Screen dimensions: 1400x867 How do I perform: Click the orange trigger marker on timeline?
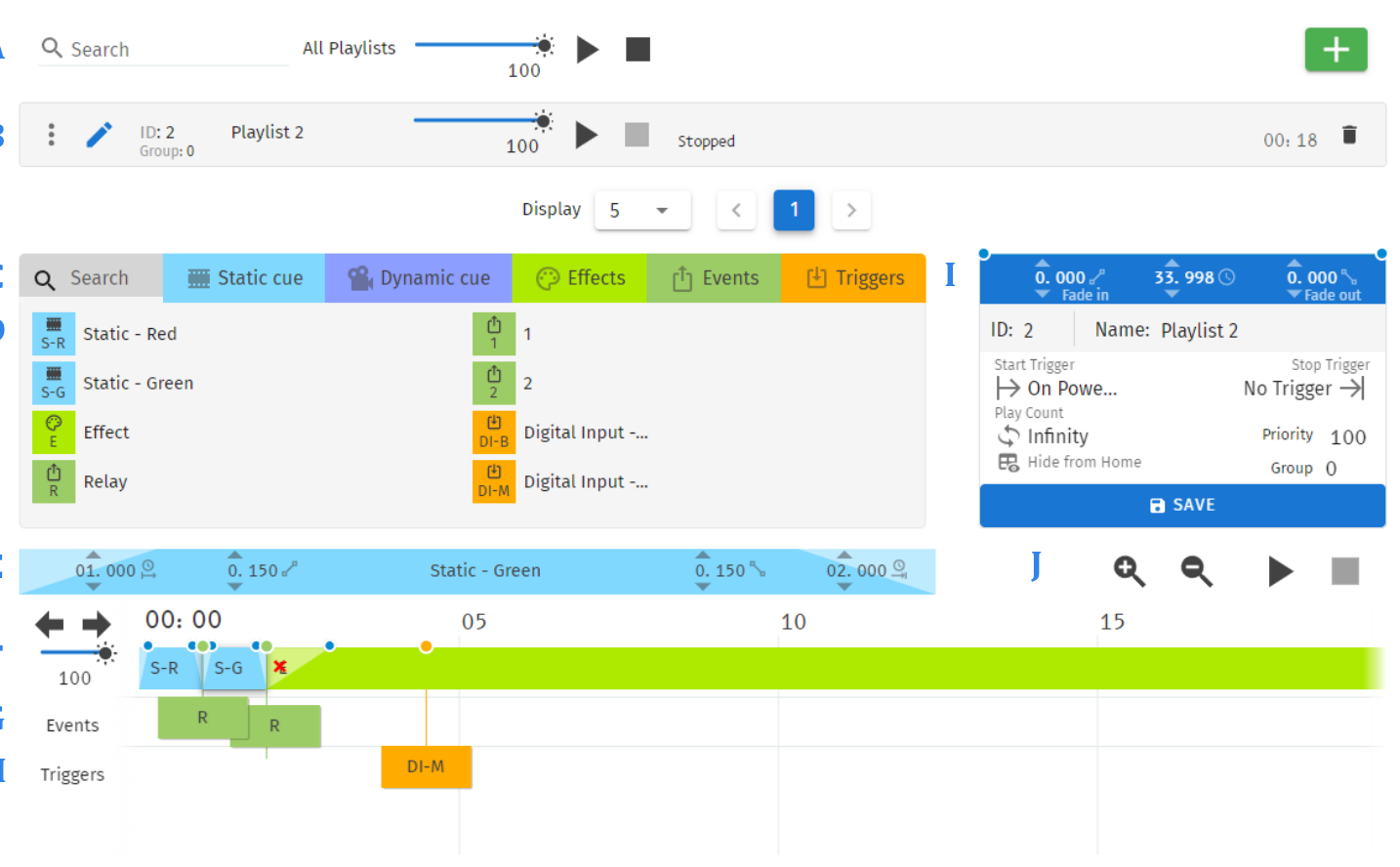pos(426,646)
